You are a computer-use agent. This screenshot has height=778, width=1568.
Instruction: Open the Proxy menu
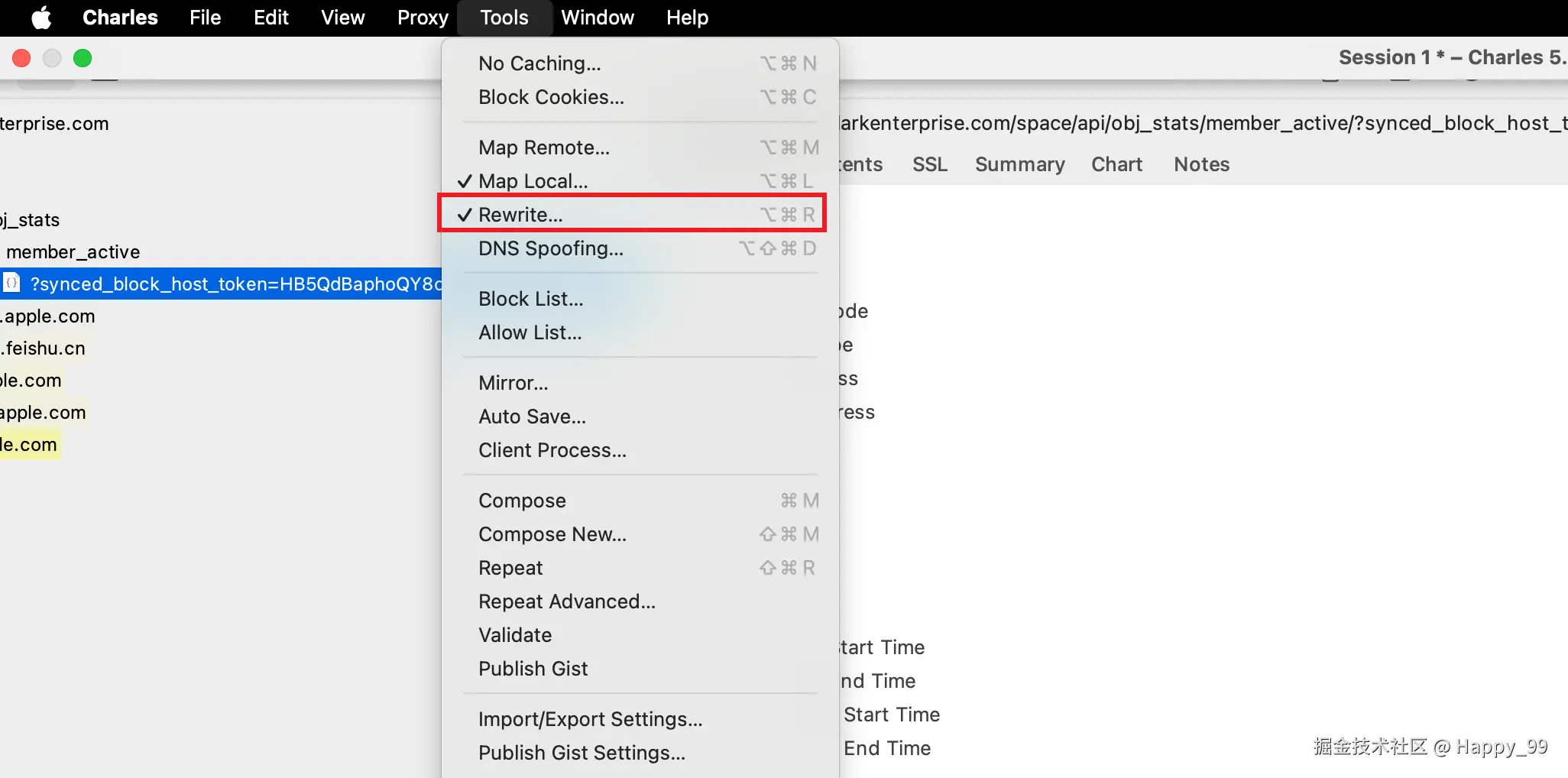[423, 18]
